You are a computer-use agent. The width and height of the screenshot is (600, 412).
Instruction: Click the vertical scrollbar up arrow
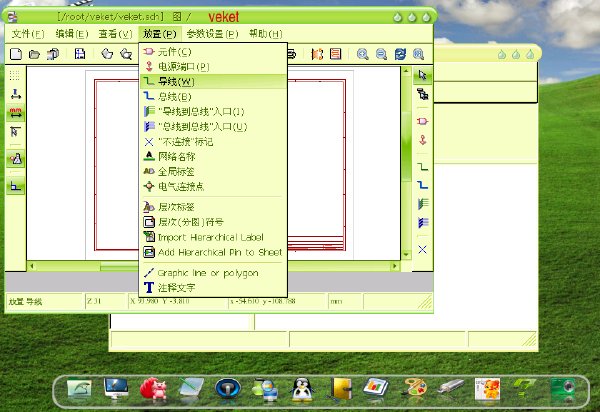406,71
